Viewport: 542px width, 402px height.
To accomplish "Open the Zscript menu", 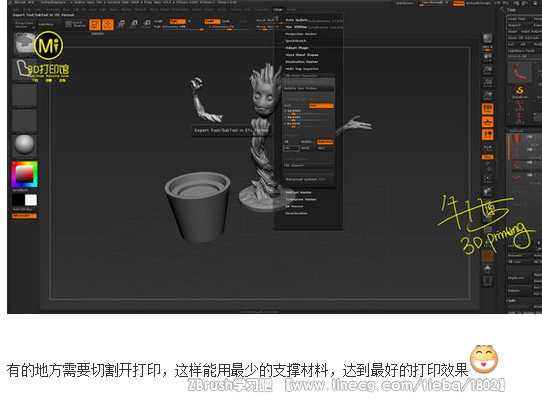I will click(291, 10).
